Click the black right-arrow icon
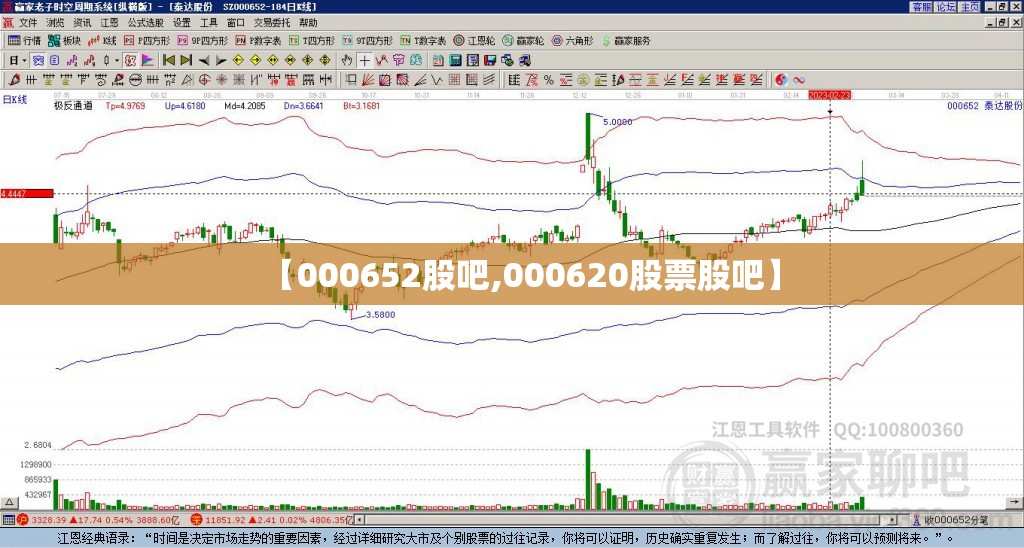The width and height of the screenshot is (1024, 548). 221,61
